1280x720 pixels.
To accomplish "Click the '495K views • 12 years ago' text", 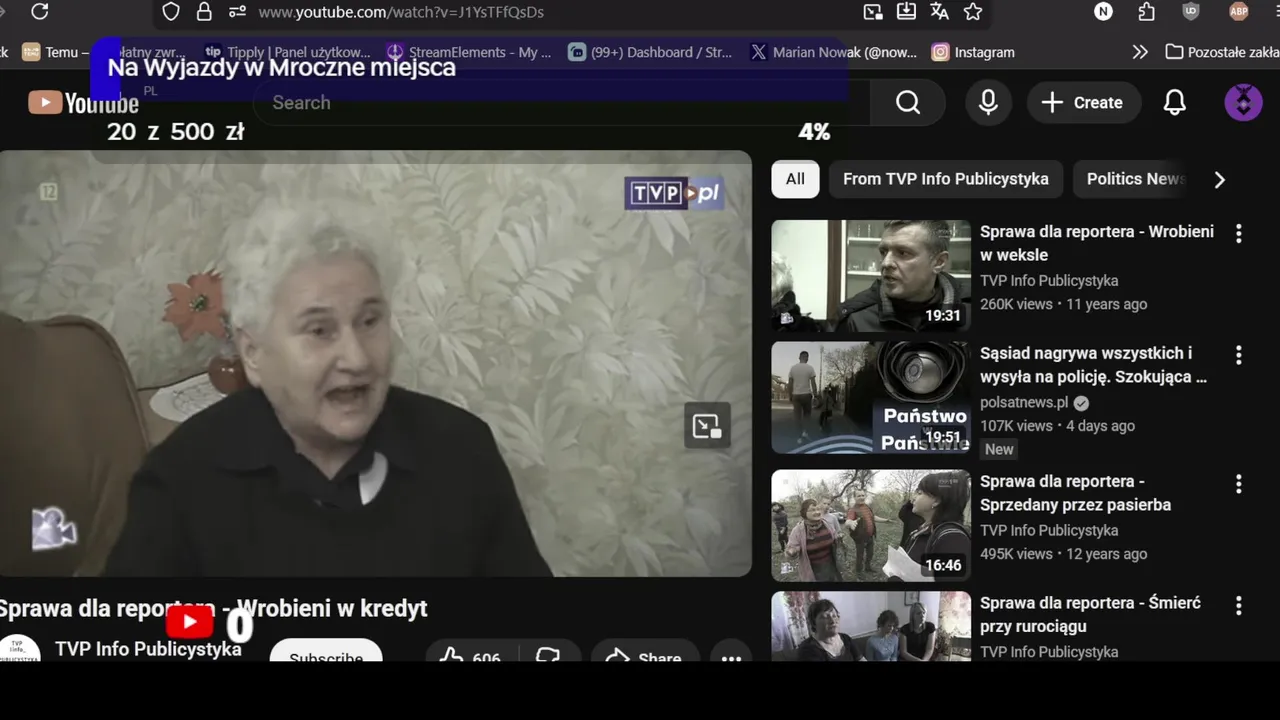I will (x=1063, y=554).
